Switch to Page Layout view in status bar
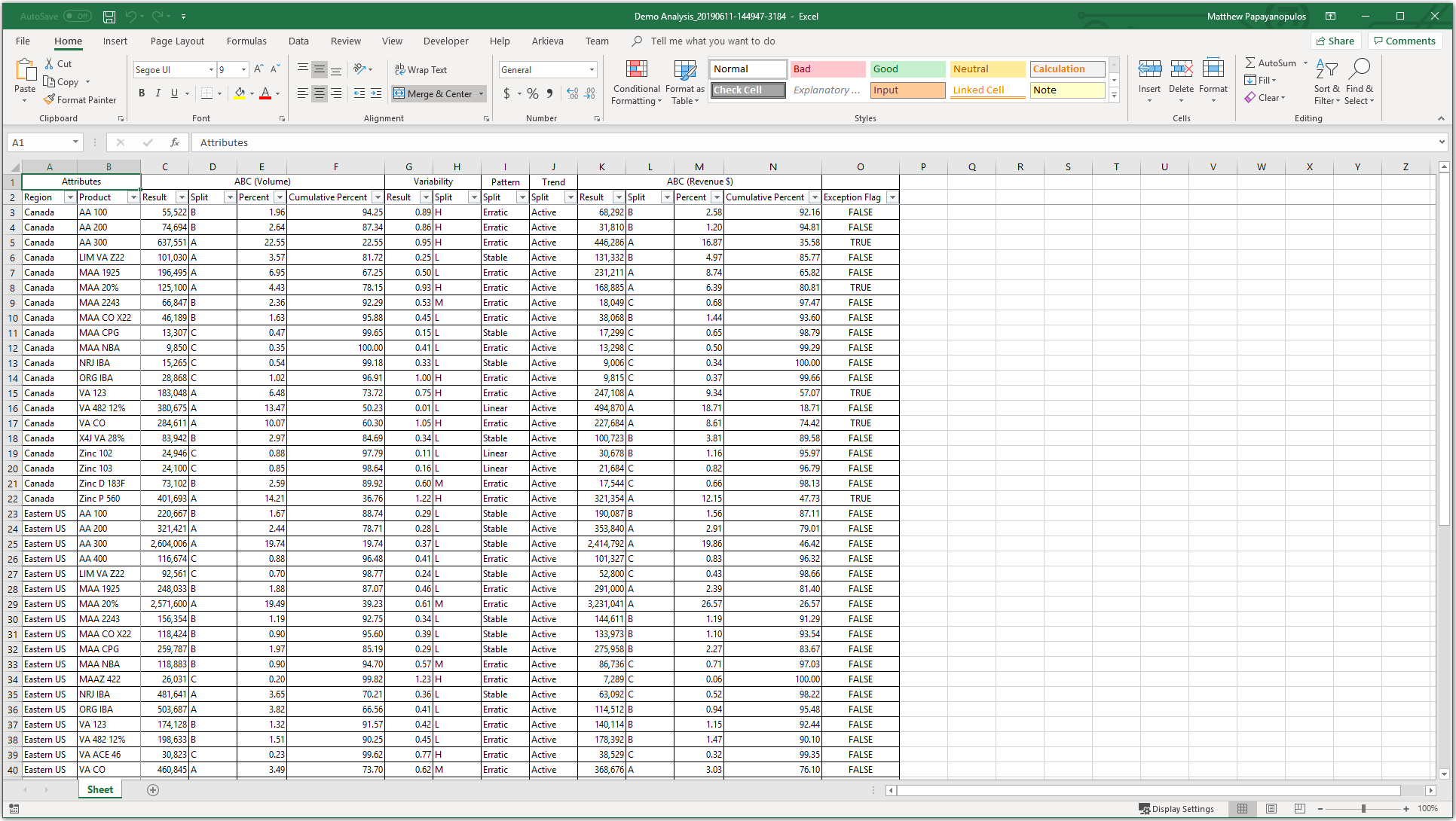1456x821 pixels. [1271, 809]
